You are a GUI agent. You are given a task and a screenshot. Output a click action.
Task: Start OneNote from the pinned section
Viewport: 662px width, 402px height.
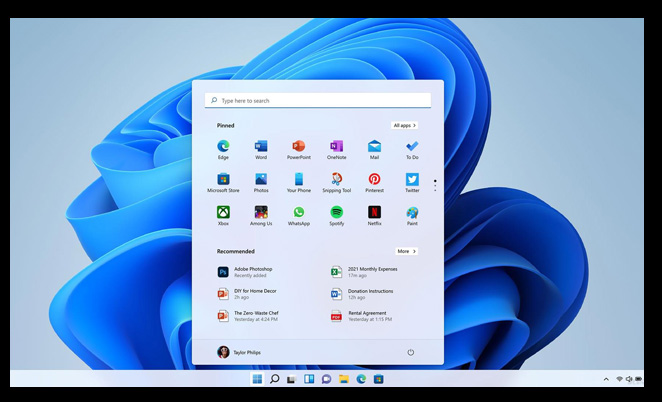(x=336, y=147)
